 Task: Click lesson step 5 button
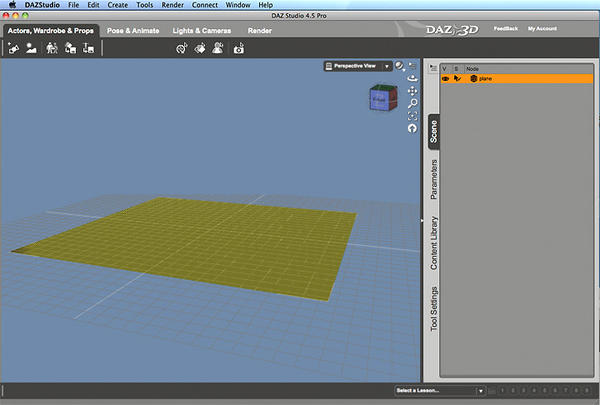[x=544, y=391]
